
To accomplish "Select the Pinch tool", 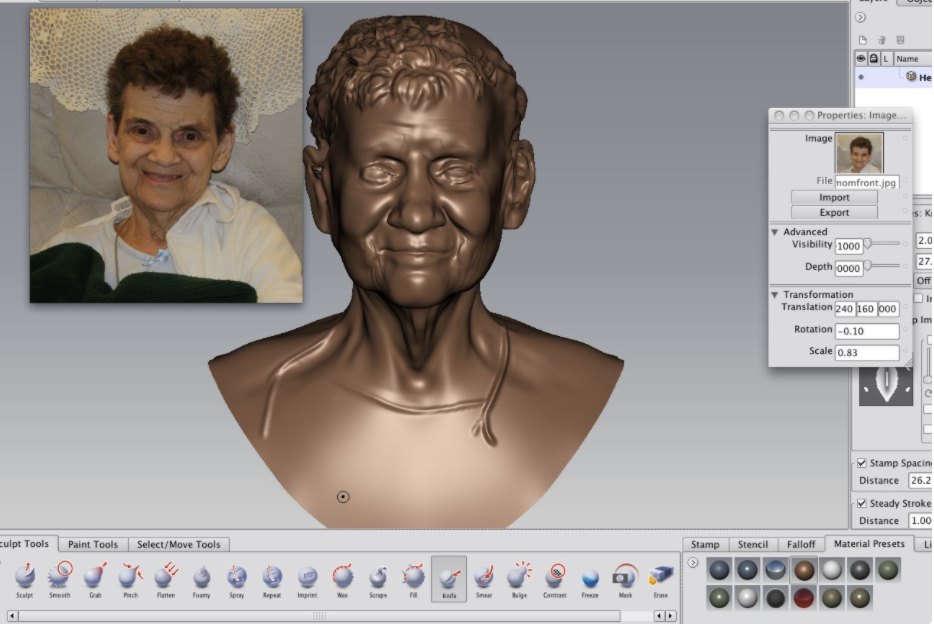I will [x=130, y=581].
